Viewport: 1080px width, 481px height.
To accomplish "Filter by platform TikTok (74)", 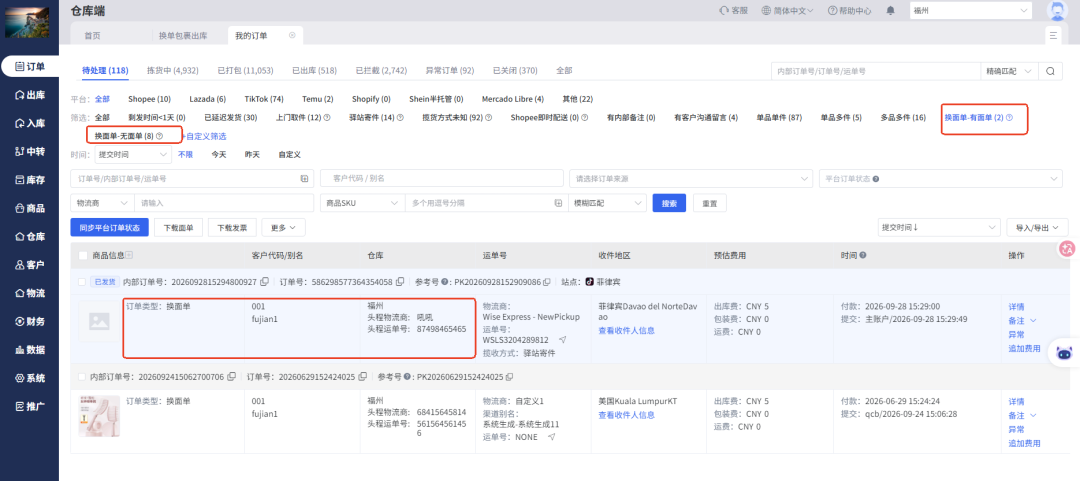I will pyautogui.click(x=264, y=99).
